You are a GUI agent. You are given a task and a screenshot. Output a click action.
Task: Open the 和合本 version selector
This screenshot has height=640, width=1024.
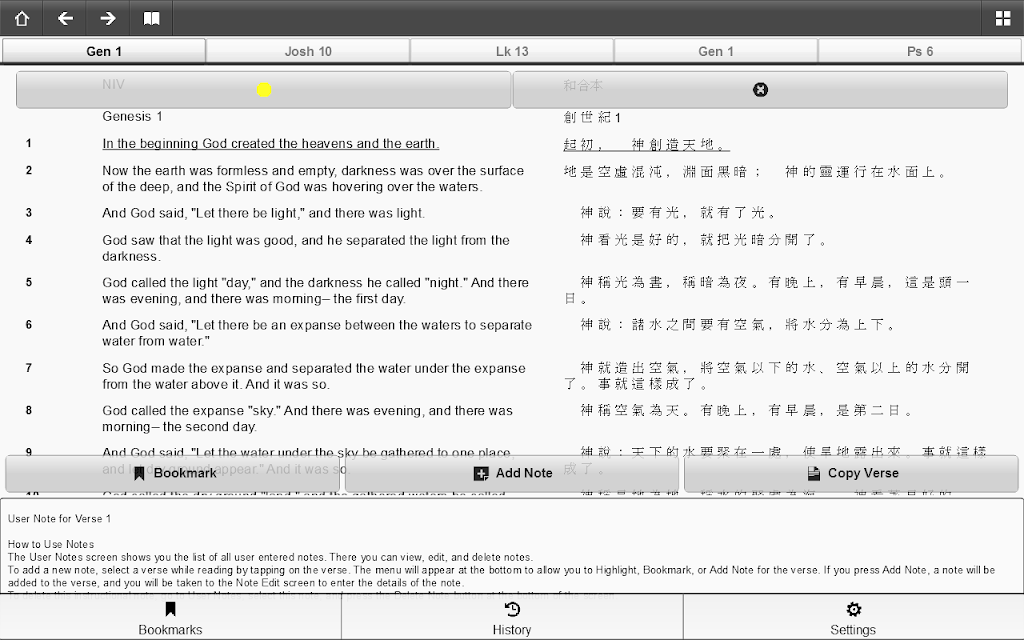click(760, 90)
